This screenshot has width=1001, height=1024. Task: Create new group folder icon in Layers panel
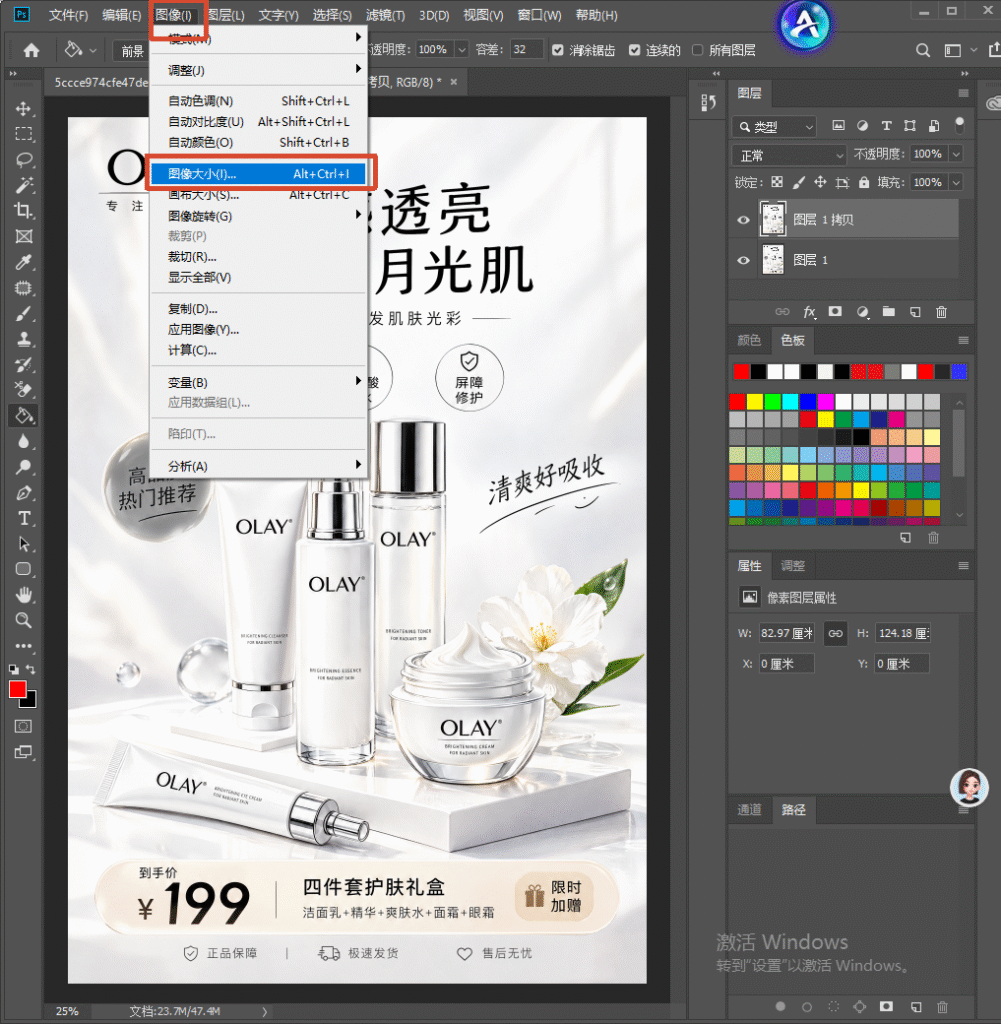[889, 312]
